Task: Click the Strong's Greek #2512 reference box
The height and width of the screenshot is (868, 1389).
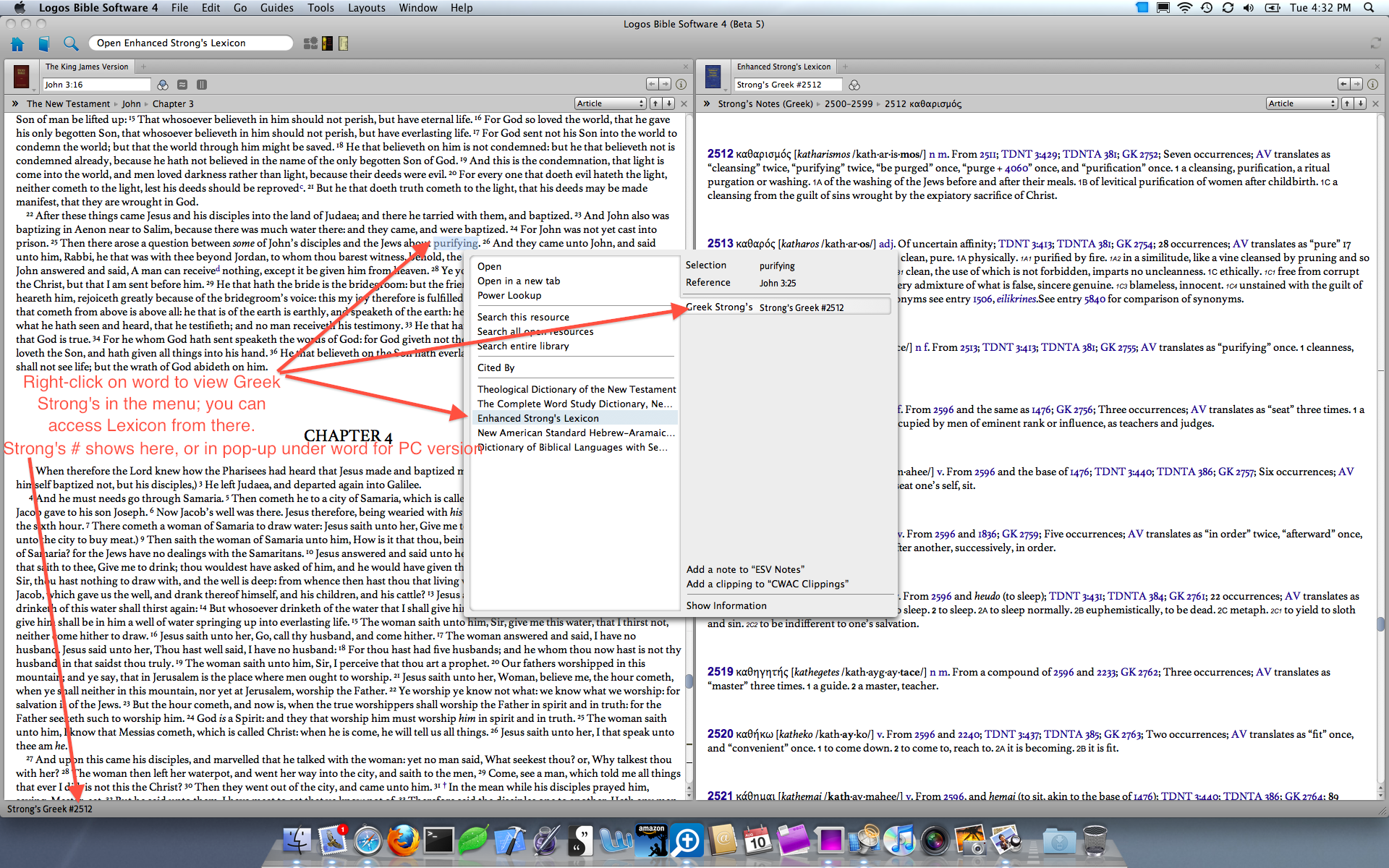Action: pyautogui.click(x=788, y=85)
